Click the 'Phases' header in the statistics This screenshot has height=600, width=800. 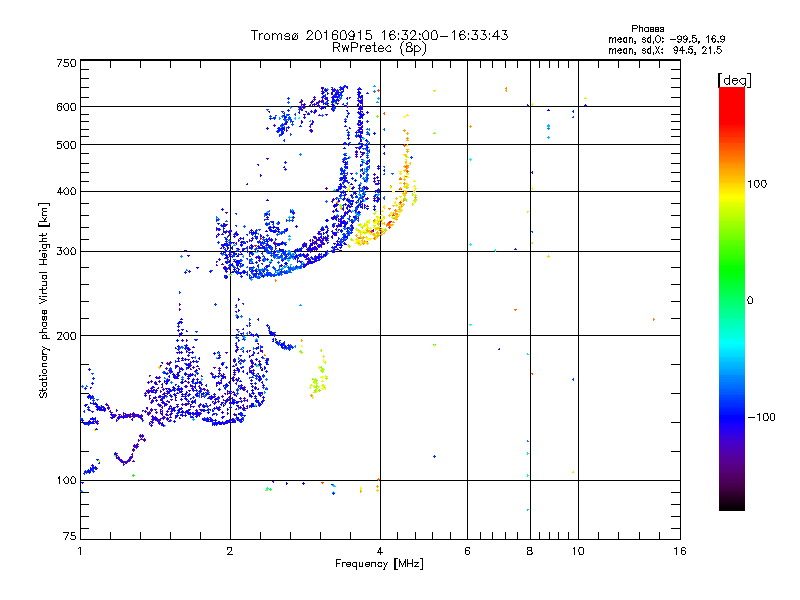(x=647, y=29)
